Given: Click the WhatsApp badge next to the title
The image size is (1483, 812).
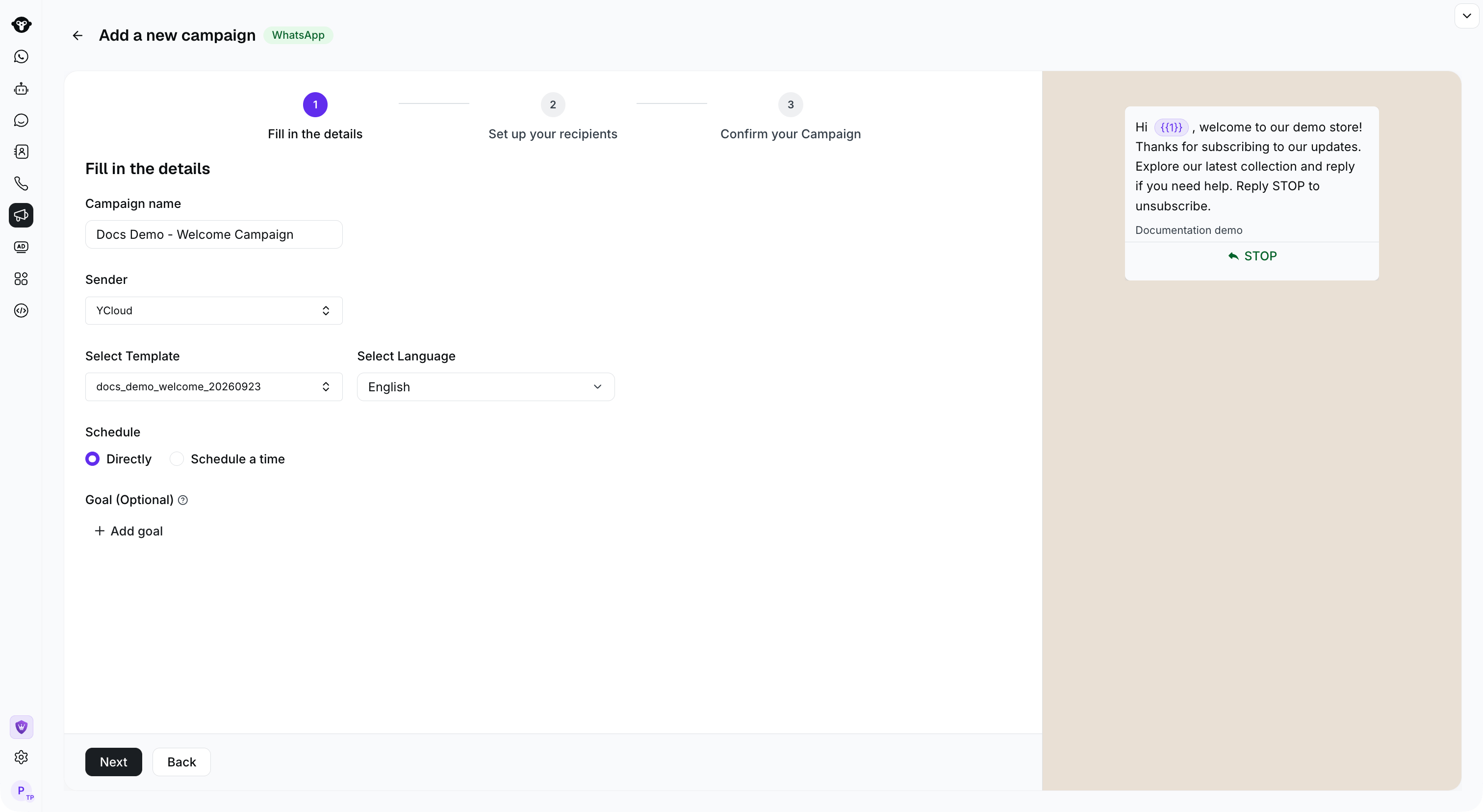Looking at the screenshot, I should pyautogui.click(x=298, y=35).
